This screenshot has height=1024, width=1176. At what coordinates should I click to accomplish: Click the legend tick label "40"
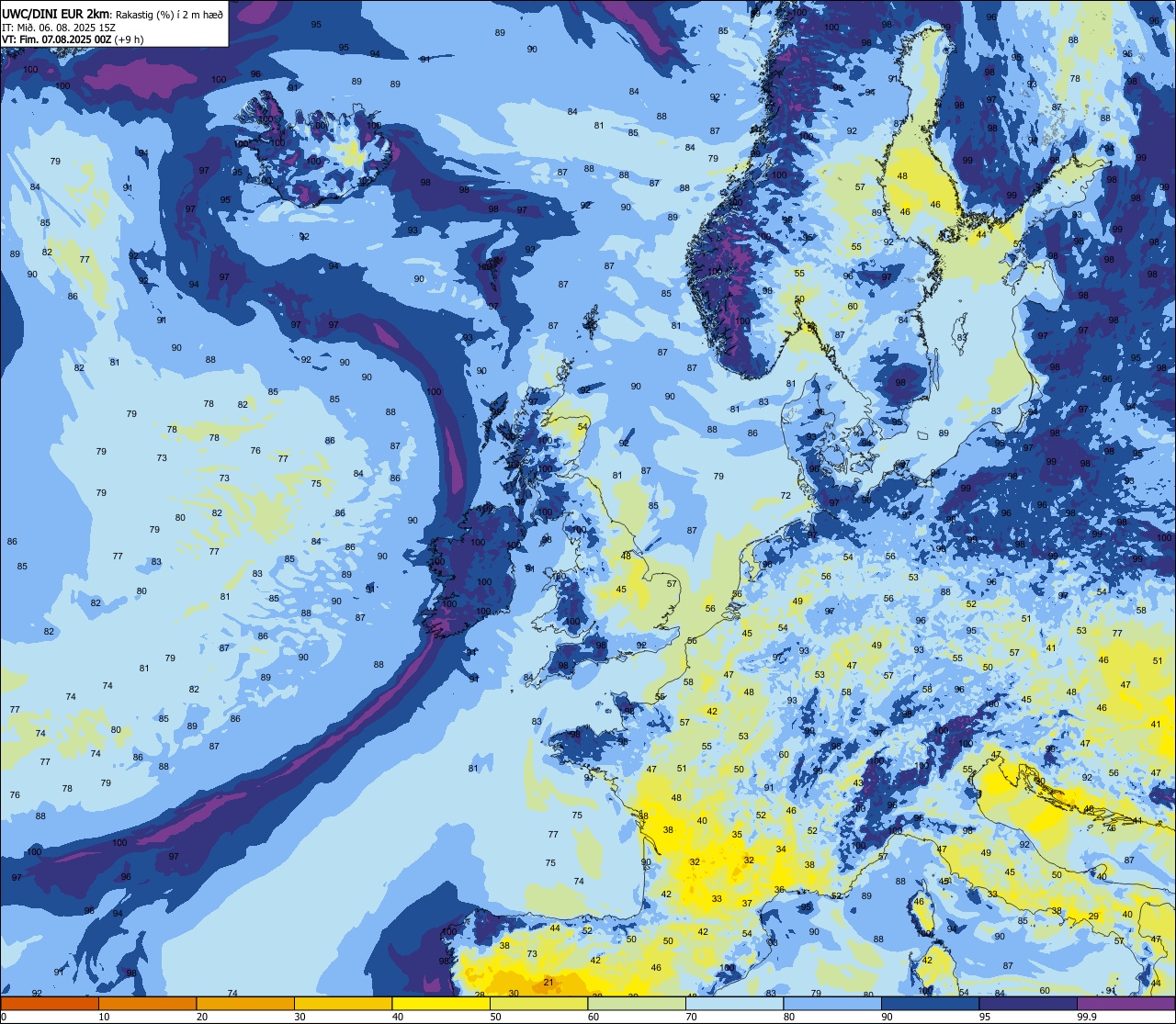click(397, 1017)
